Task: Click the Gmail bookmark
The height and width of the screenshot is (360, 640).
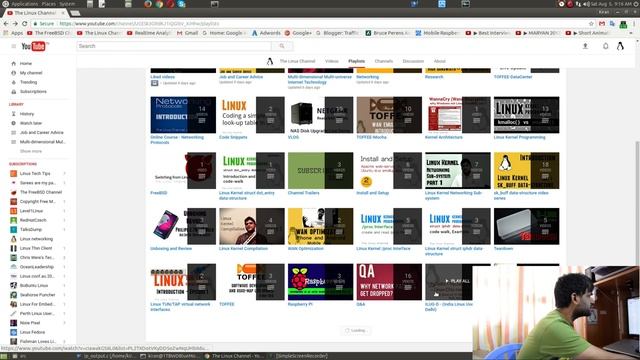Action: pos(187,33)
